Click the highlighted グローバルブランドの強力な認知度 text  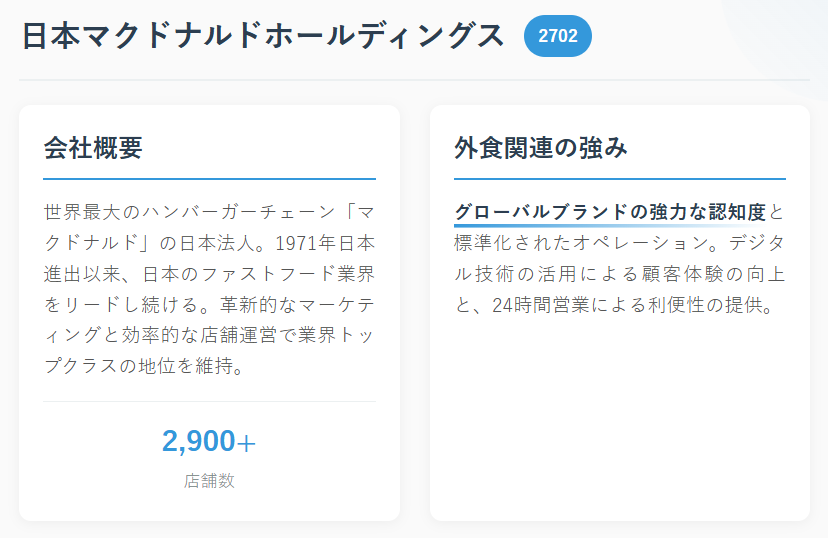pyautogui.click(x=610, y=212)
